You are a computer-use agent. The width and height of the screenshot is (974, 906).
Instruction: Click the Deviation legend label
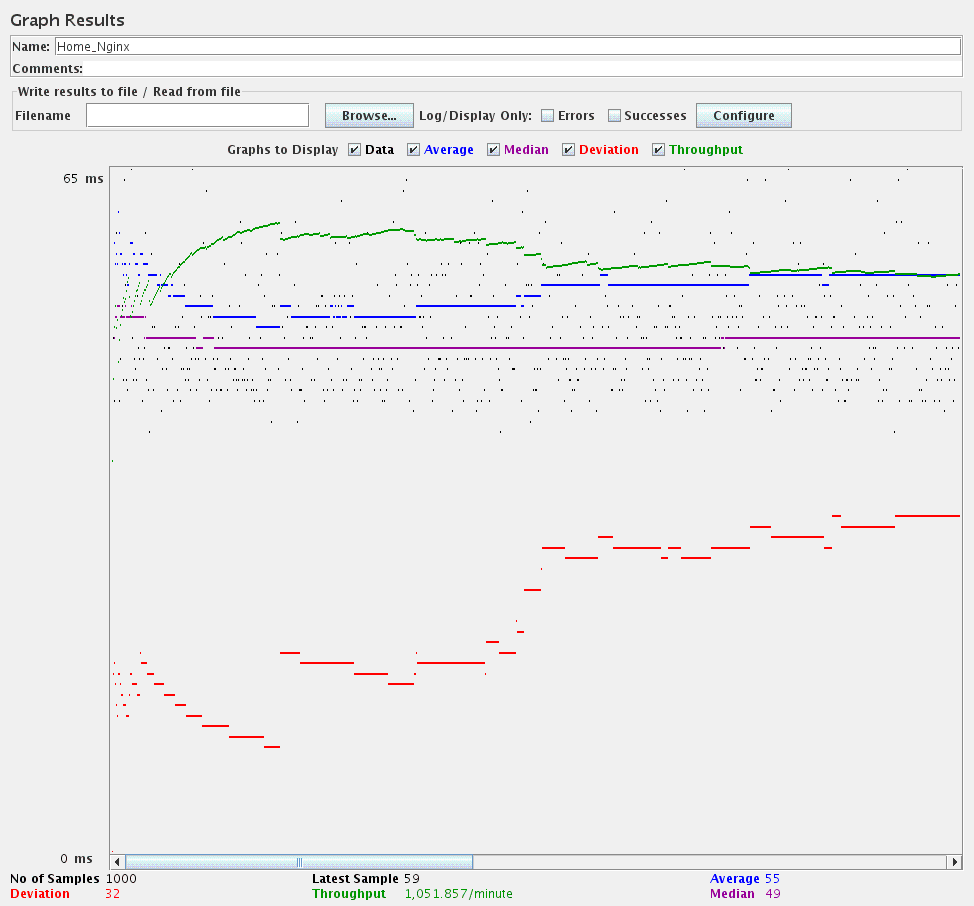pyautogui.click(x=609, y=150)
